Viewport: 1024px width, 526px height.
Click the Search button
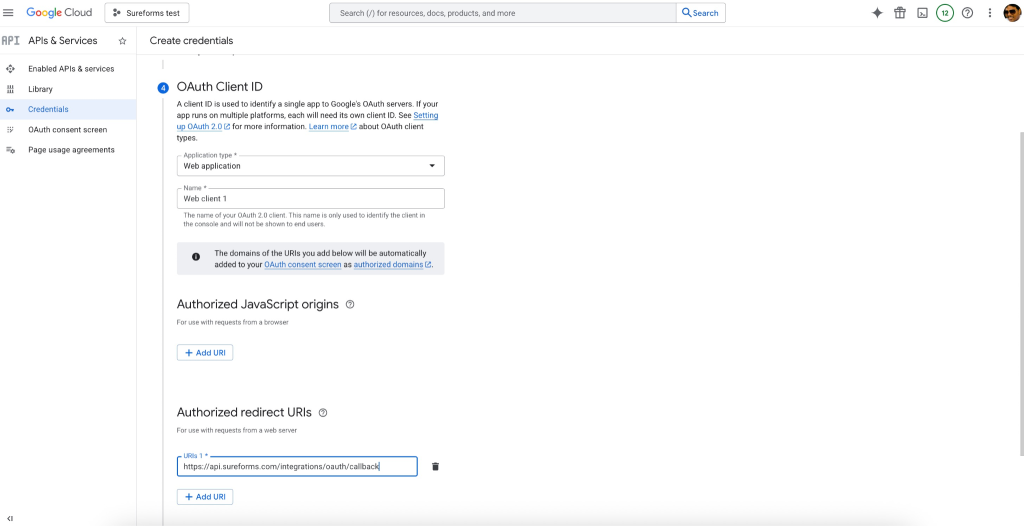pyautogui.click(x=701, y=13)
